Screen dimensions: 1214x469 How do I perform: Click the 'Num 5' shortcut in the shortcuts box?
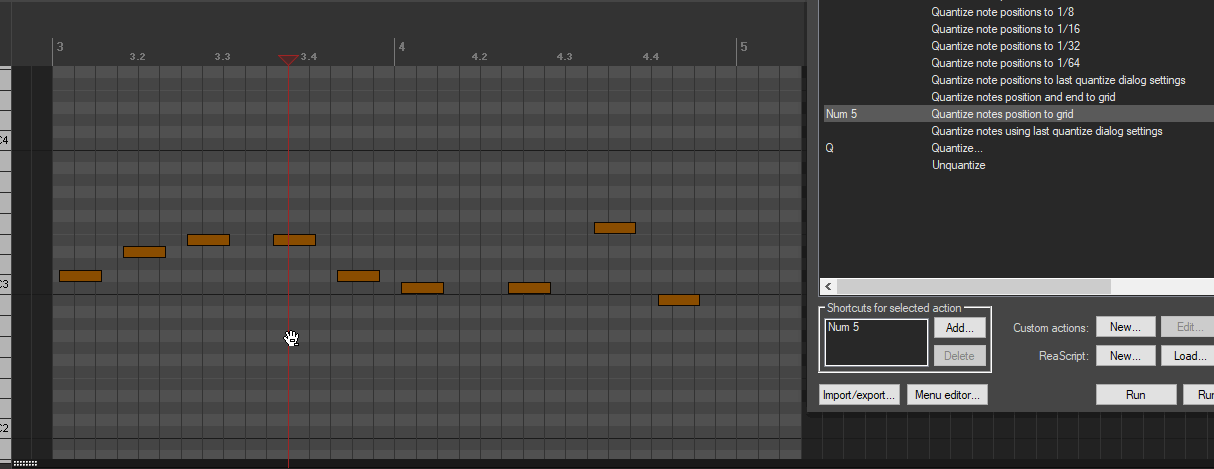[x=843, y=328]
